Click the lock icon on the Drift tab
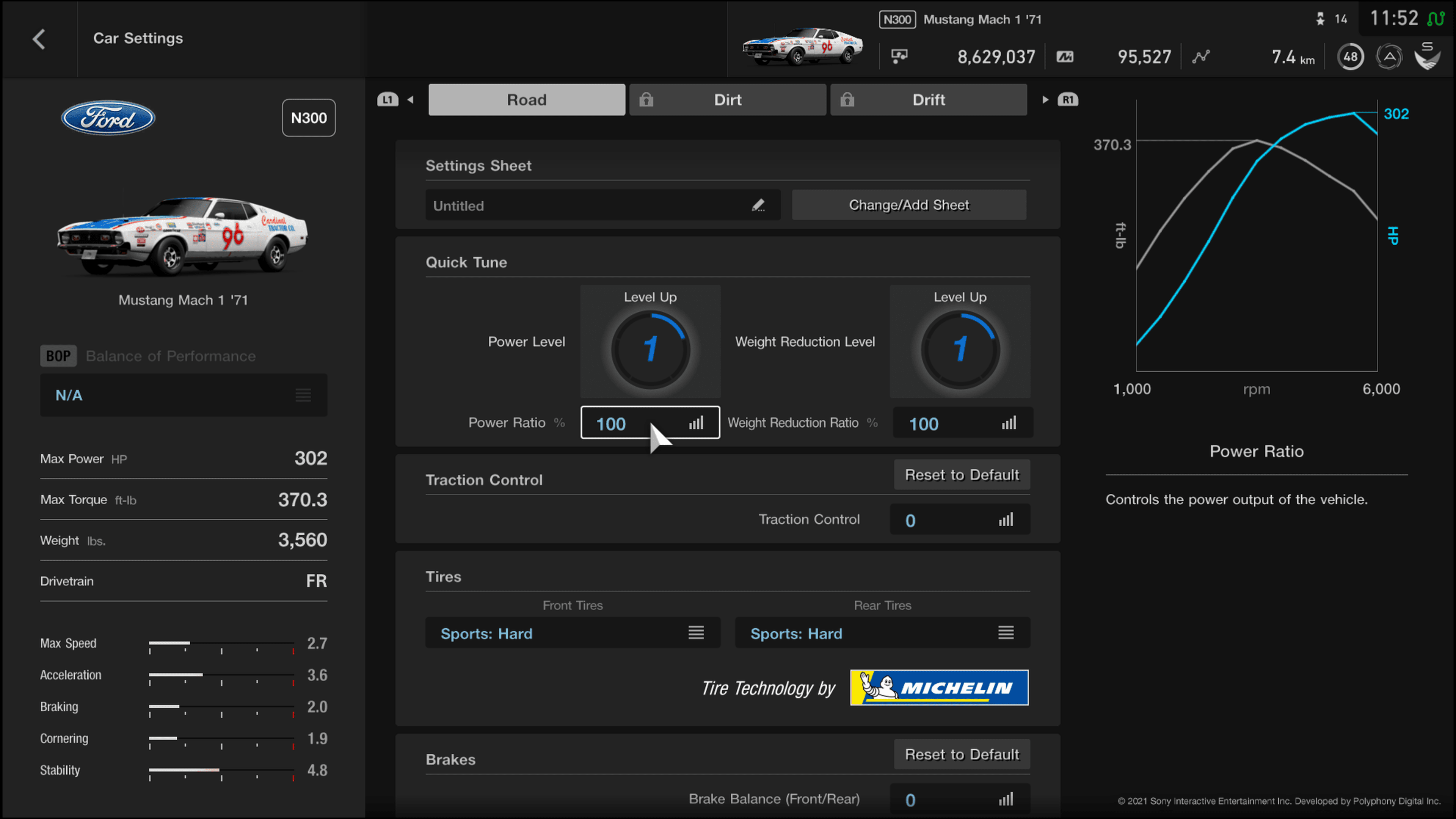1456x819 pixels. [847, 99]
